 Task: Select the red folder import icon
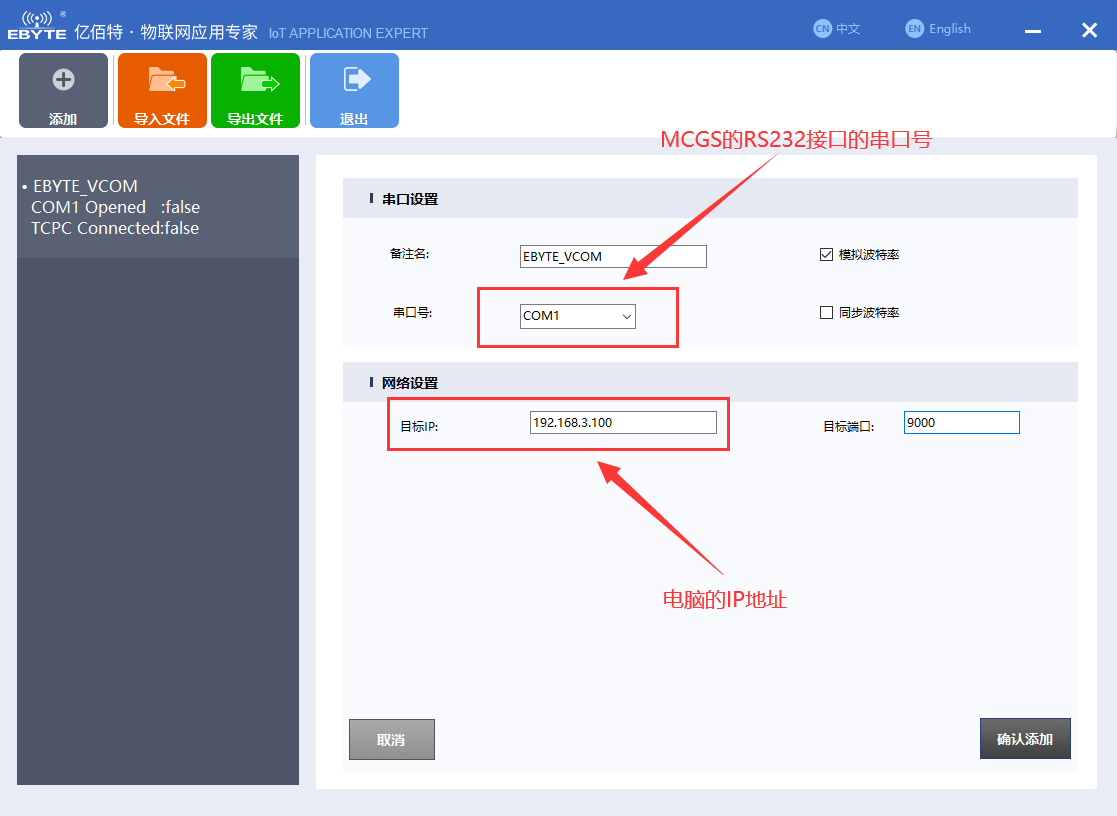click(x=161, y=82)
